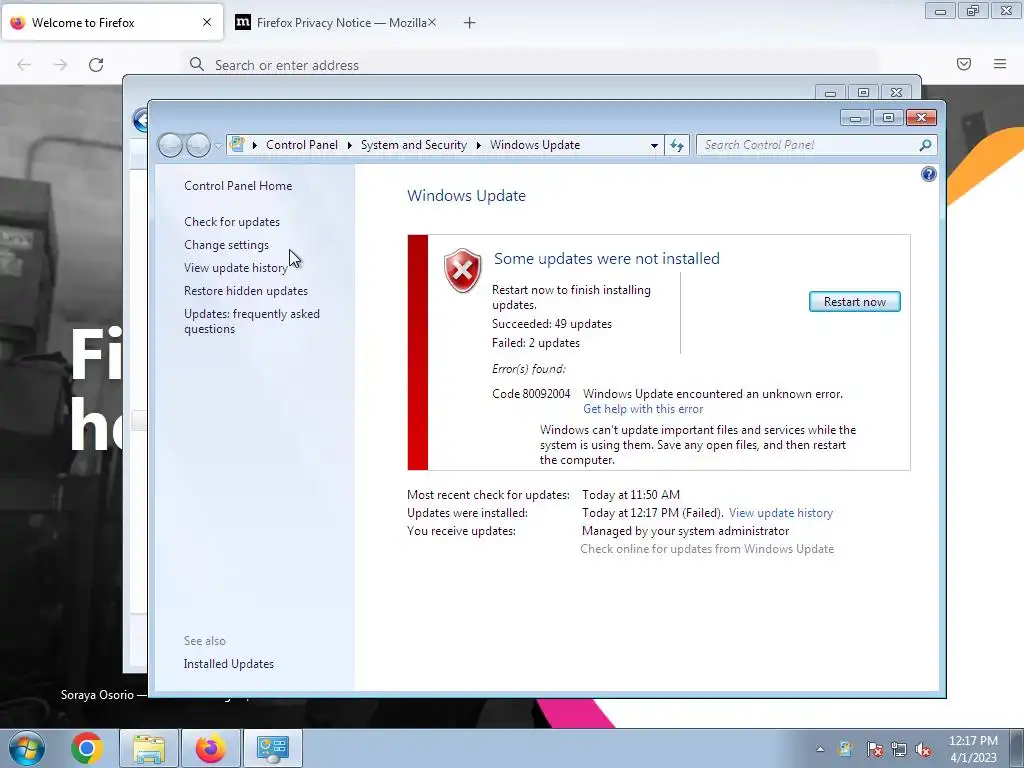Select the Succeeded: 49 updates line

pyautogui.click(x=552, y=324)
